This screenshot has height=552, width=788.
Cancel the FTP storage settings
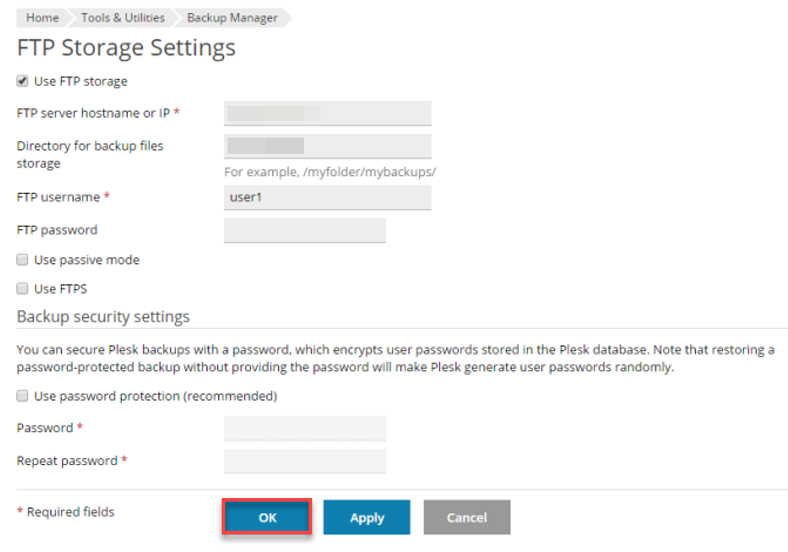467,518
